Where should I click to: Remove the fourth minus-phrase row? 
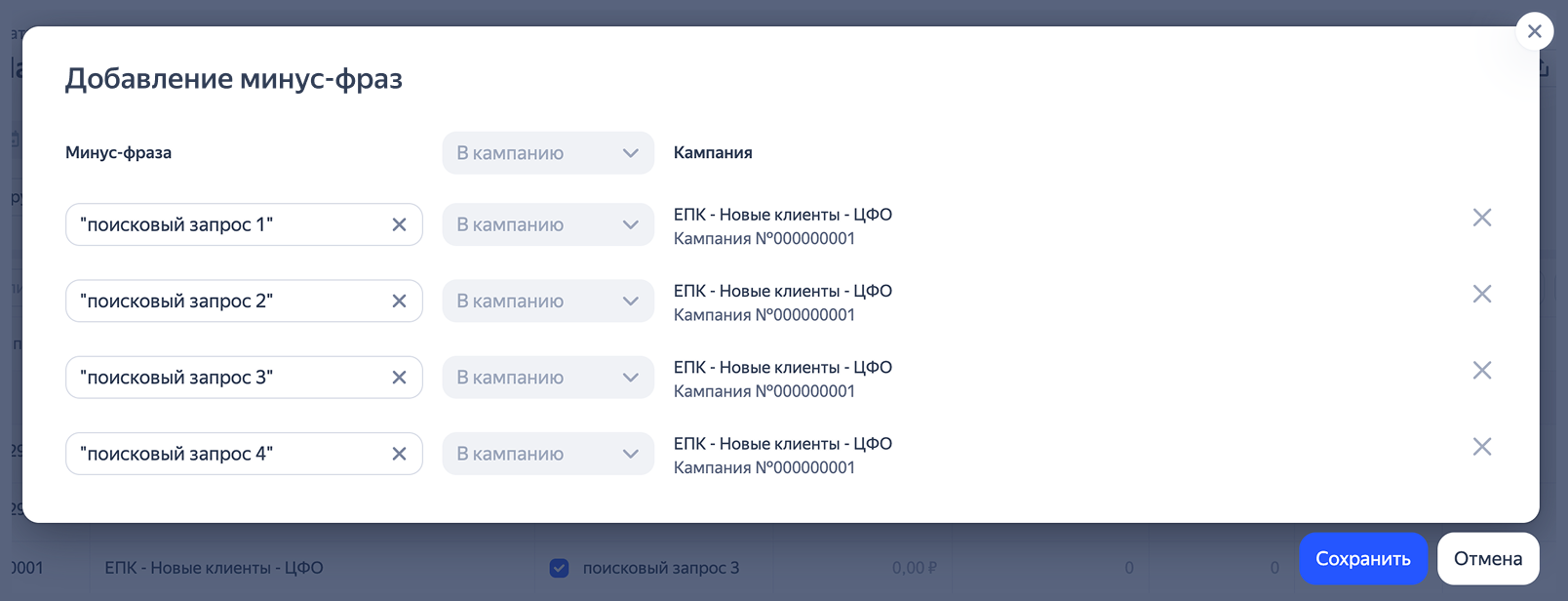1481,447
